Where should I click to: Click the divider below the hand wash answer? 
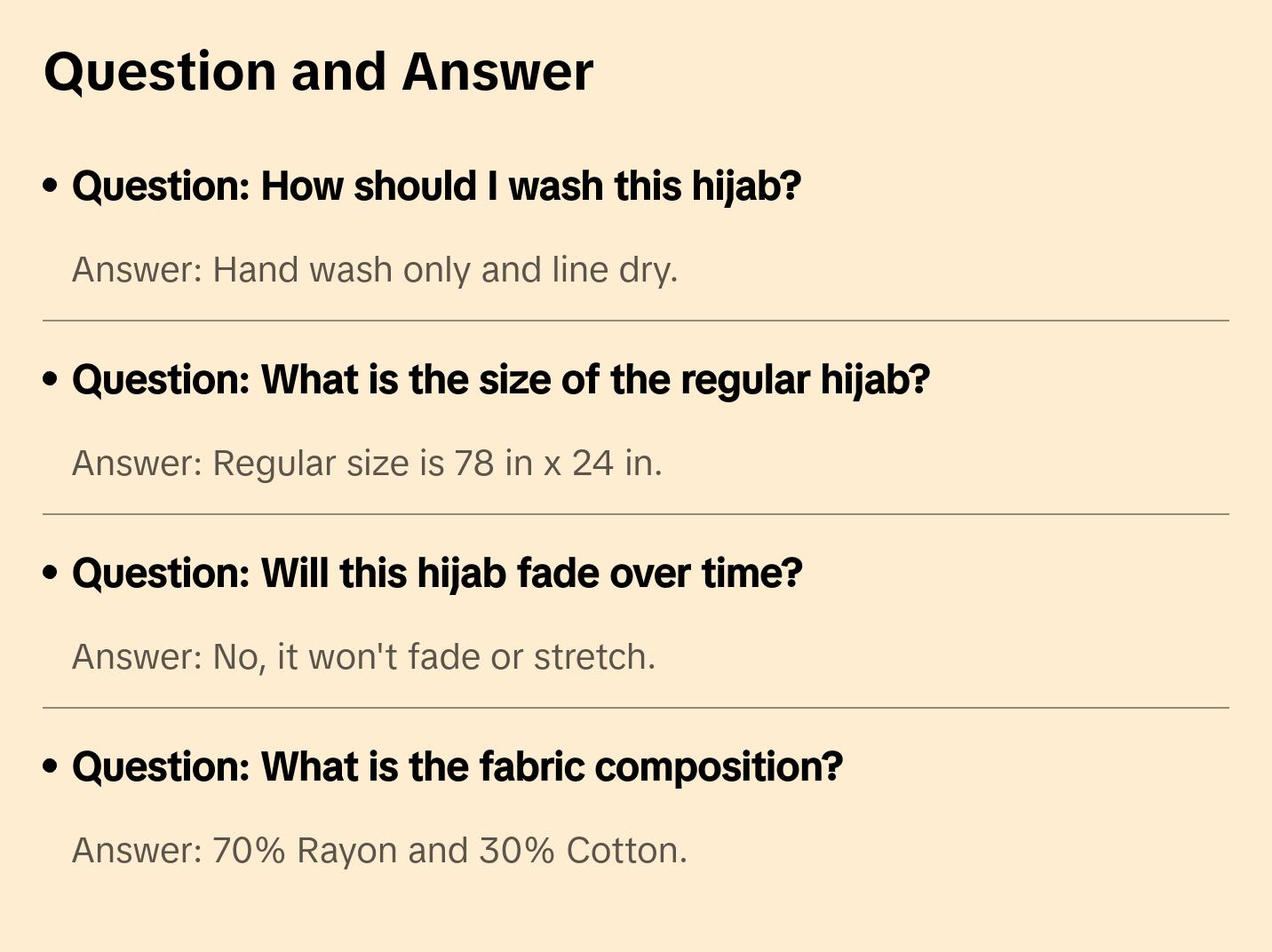tap(635, 321)
